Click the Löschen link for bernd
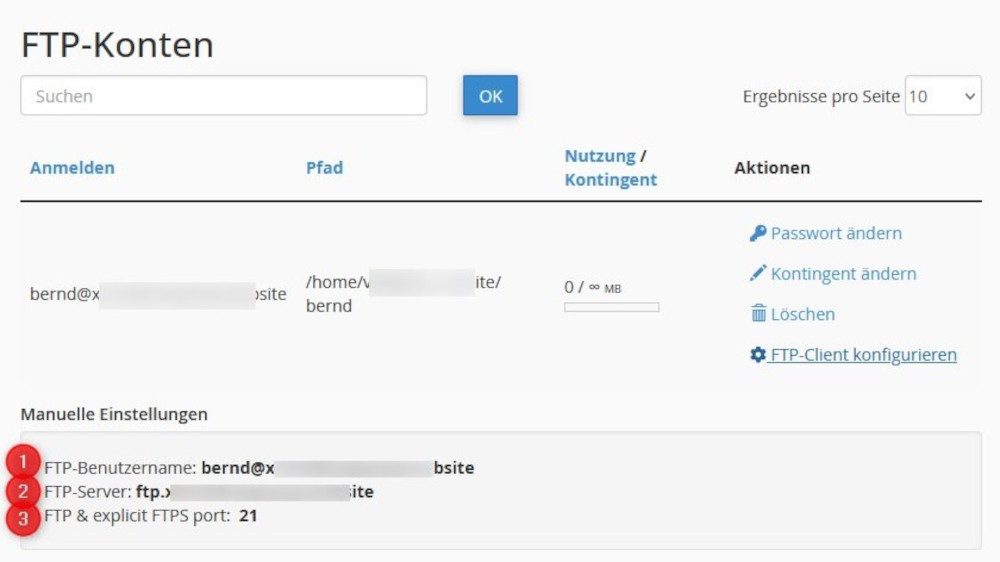 click(x=802, y=314)
